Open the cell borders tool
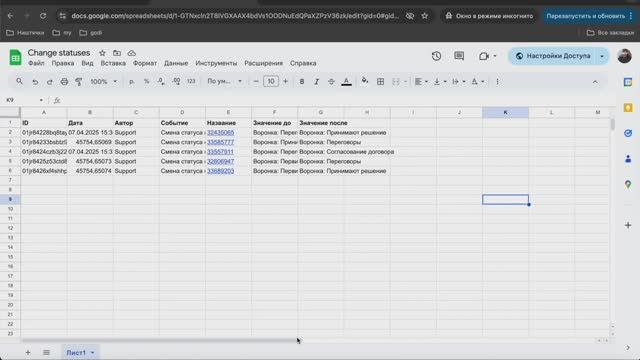Viewport: 640px width, 360px height. click(x=380, y=82)
